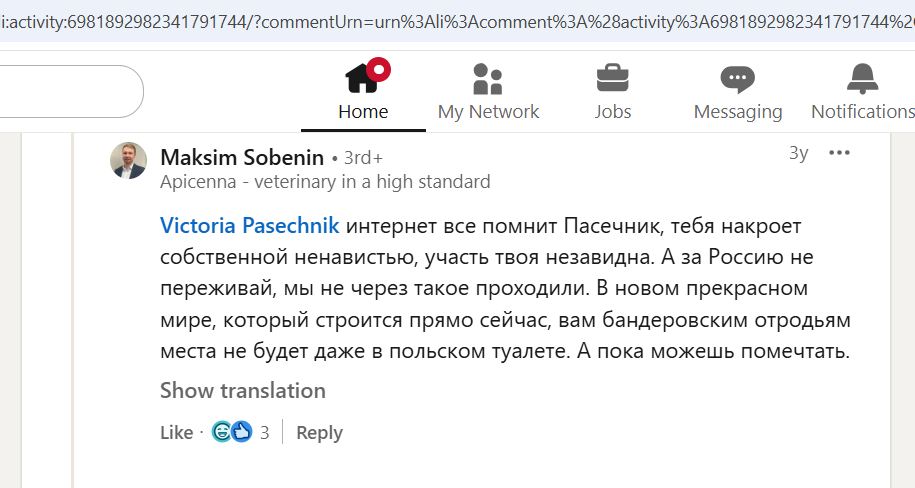Screen dimensions: 915x488
Task: Expand Show translation for the comment
Action: coord(243,390)
